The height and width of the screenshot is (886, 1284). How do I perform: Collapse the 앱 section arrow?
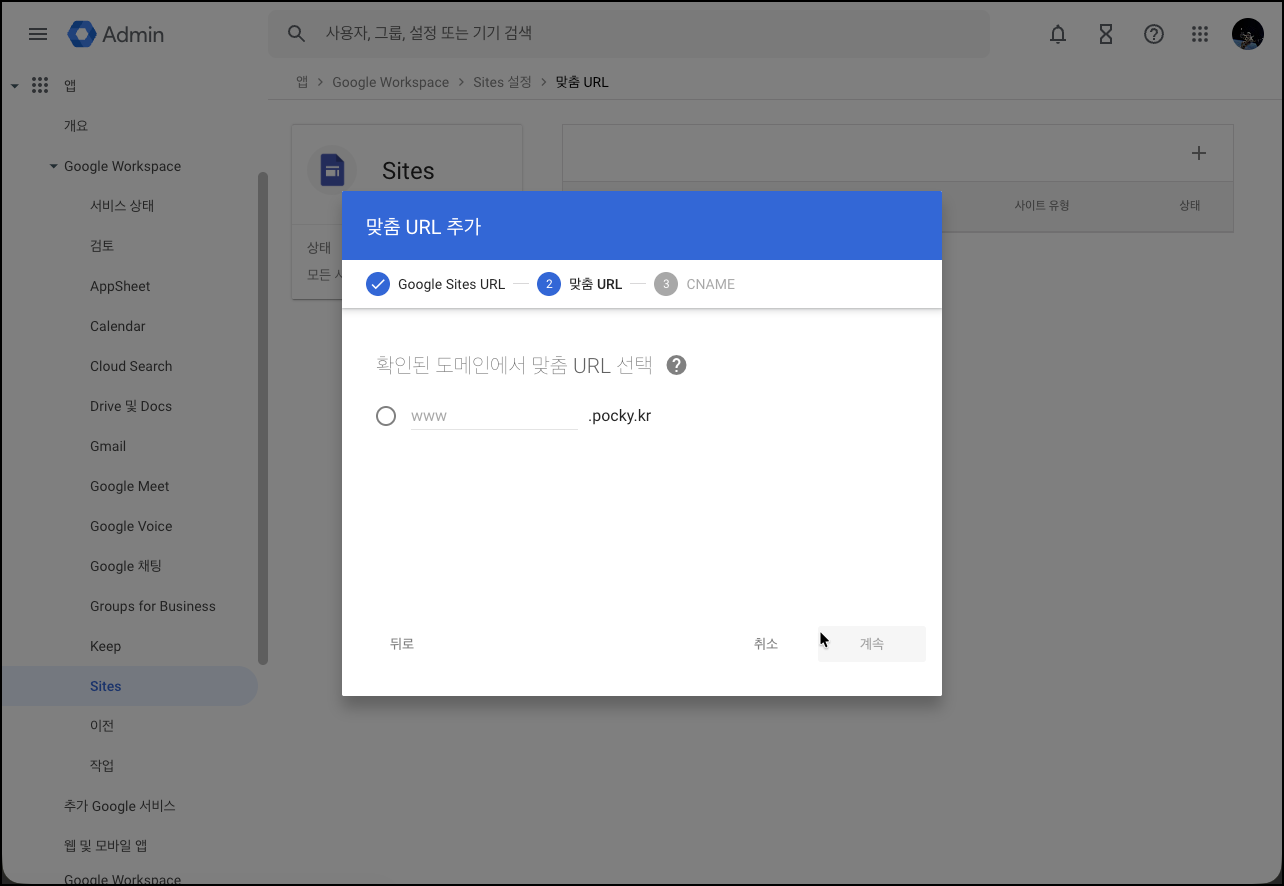click(x=15, y=86)
